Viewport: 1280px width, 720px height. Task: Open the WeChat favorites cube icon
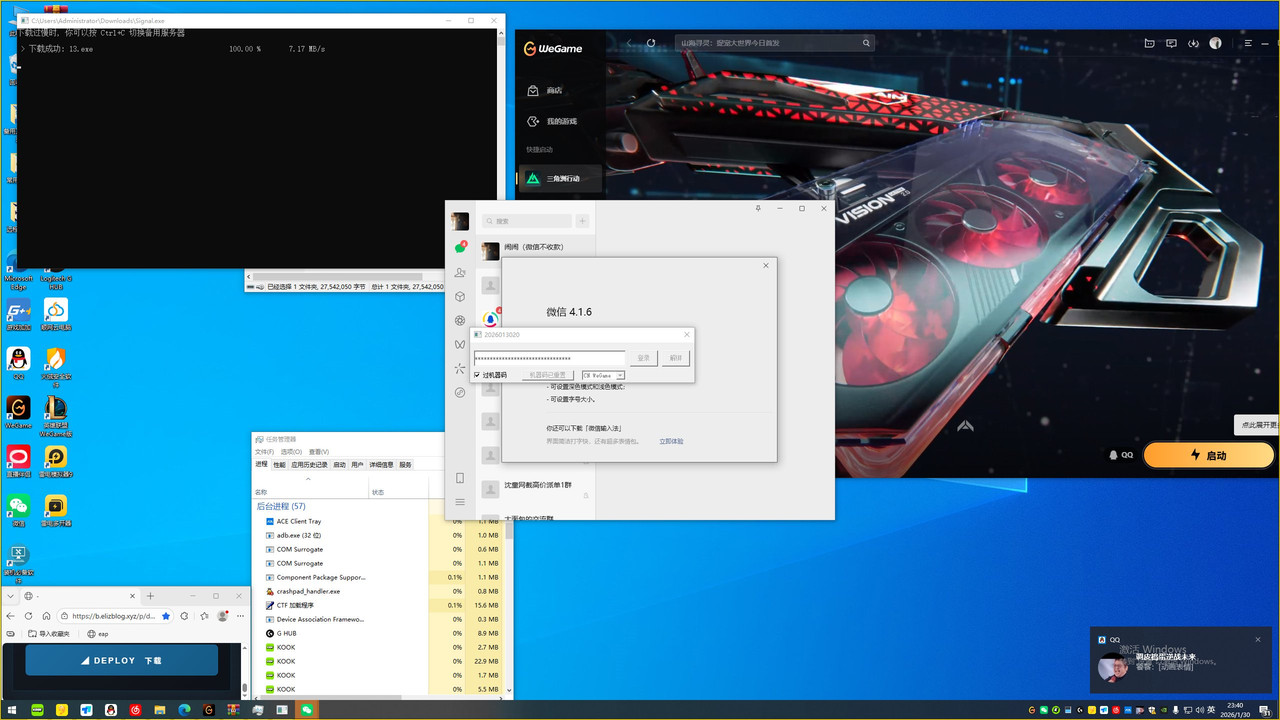click(x=460, y=296)
